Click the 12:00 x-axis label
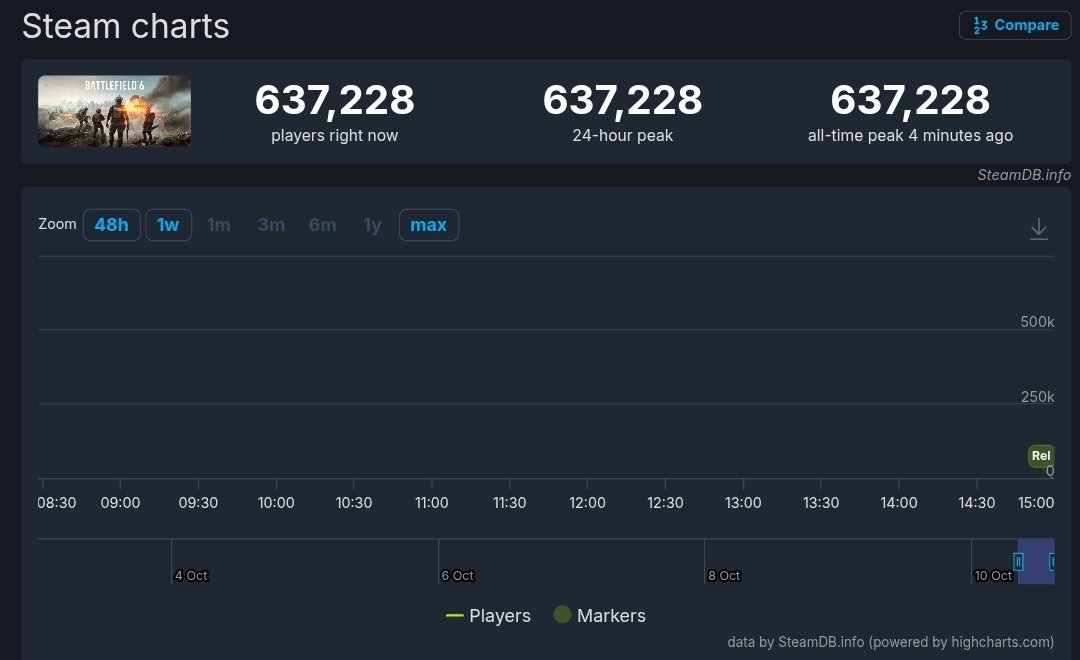1080x660 pixels. (588, 503)
